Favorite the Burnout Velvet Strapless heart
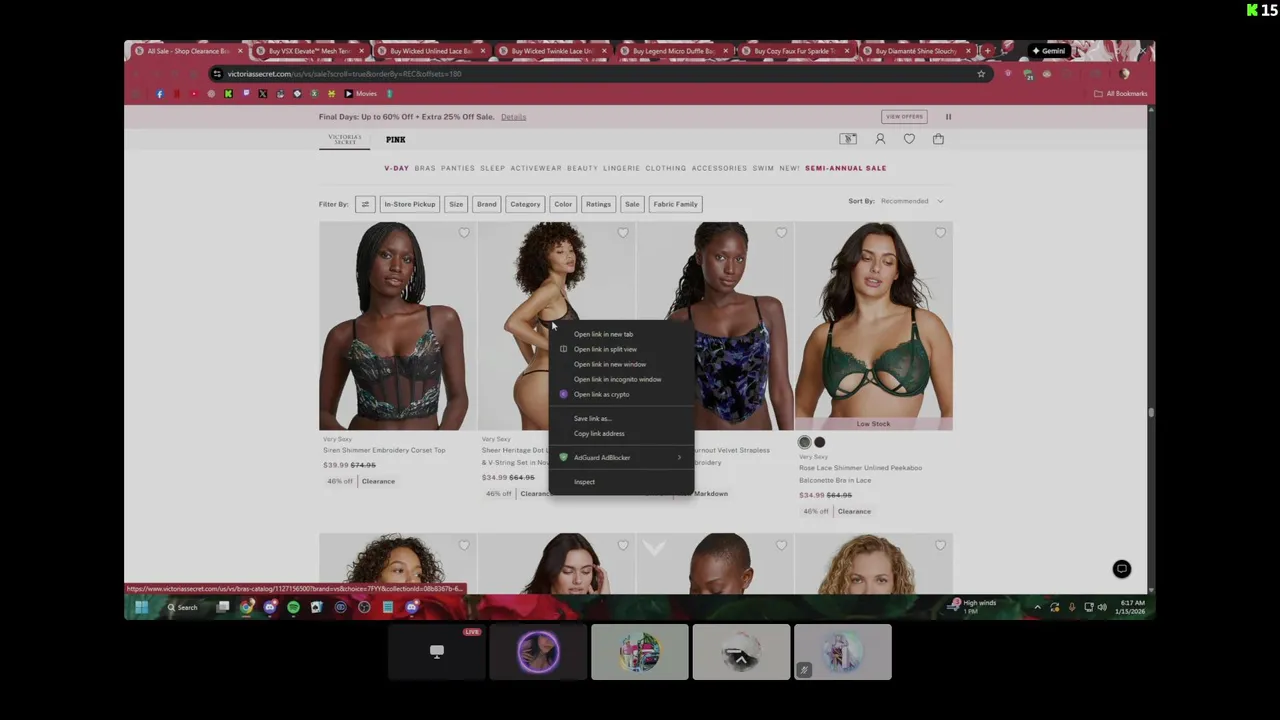 tap(781, 233)
